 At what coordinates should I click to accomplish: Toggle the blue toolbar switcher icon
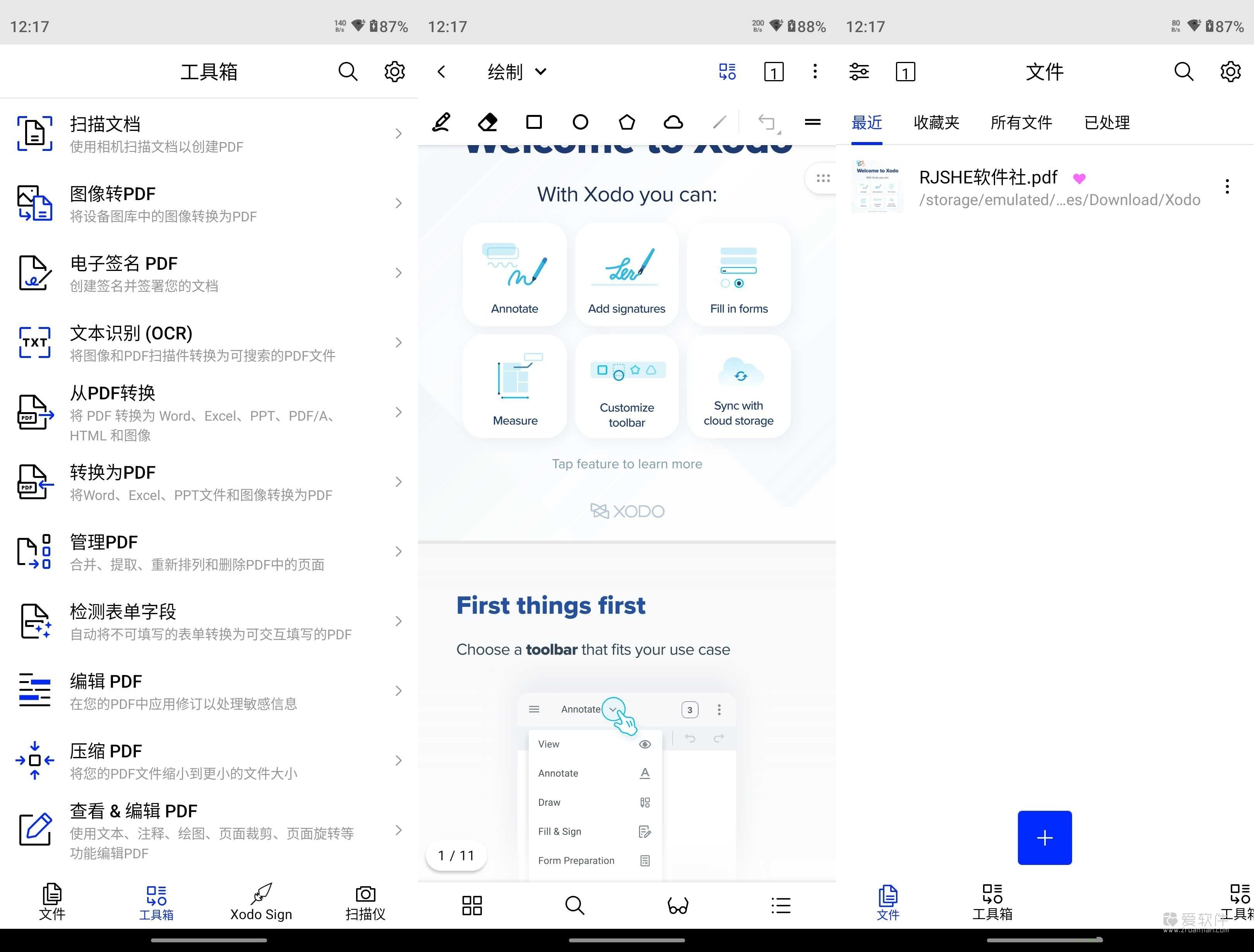727,72
